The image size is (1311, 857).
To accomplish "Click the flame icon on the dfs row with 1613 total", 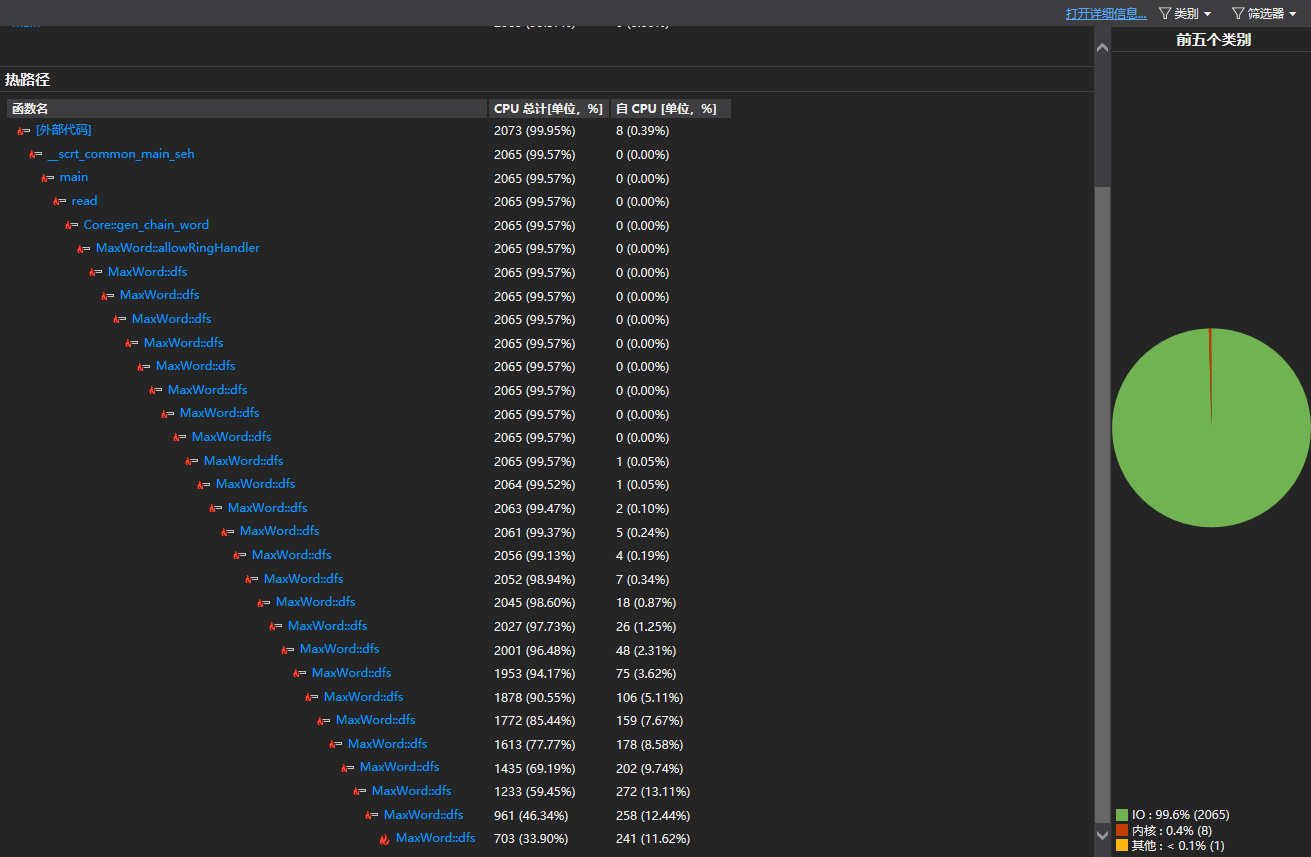I will point(336,745).
